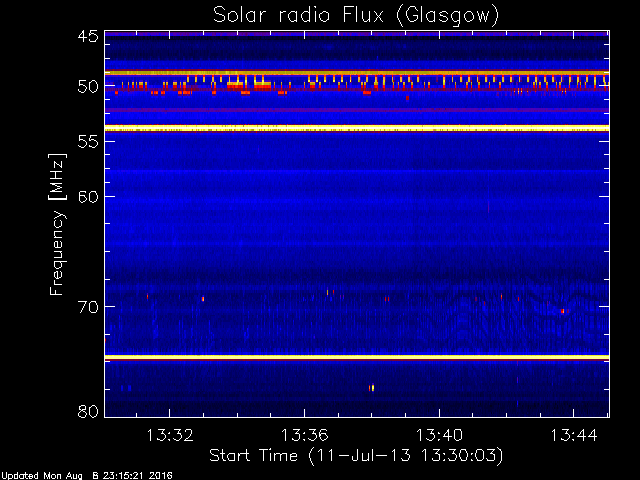The width and height of the screenshot is (640, 480).
Task: Click the time tick label "13:44"
Action: [574, 435]
